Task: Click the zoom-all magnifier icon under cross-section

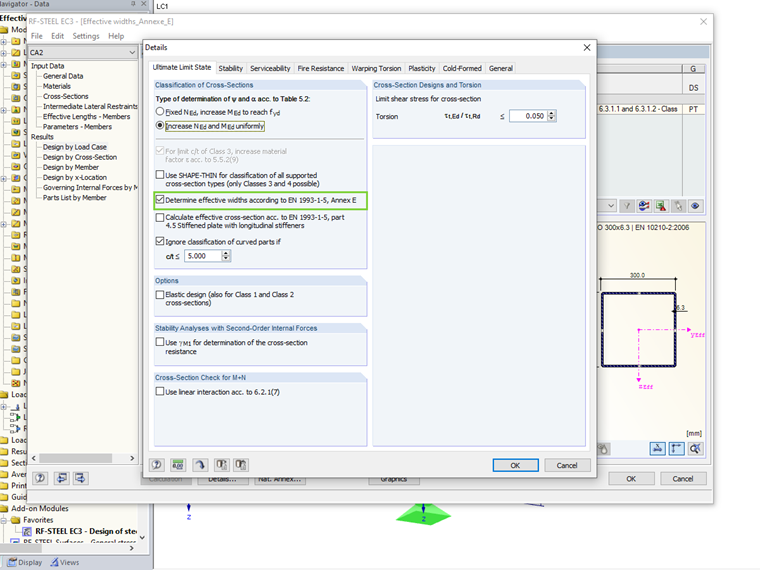Action: (695, 449)
